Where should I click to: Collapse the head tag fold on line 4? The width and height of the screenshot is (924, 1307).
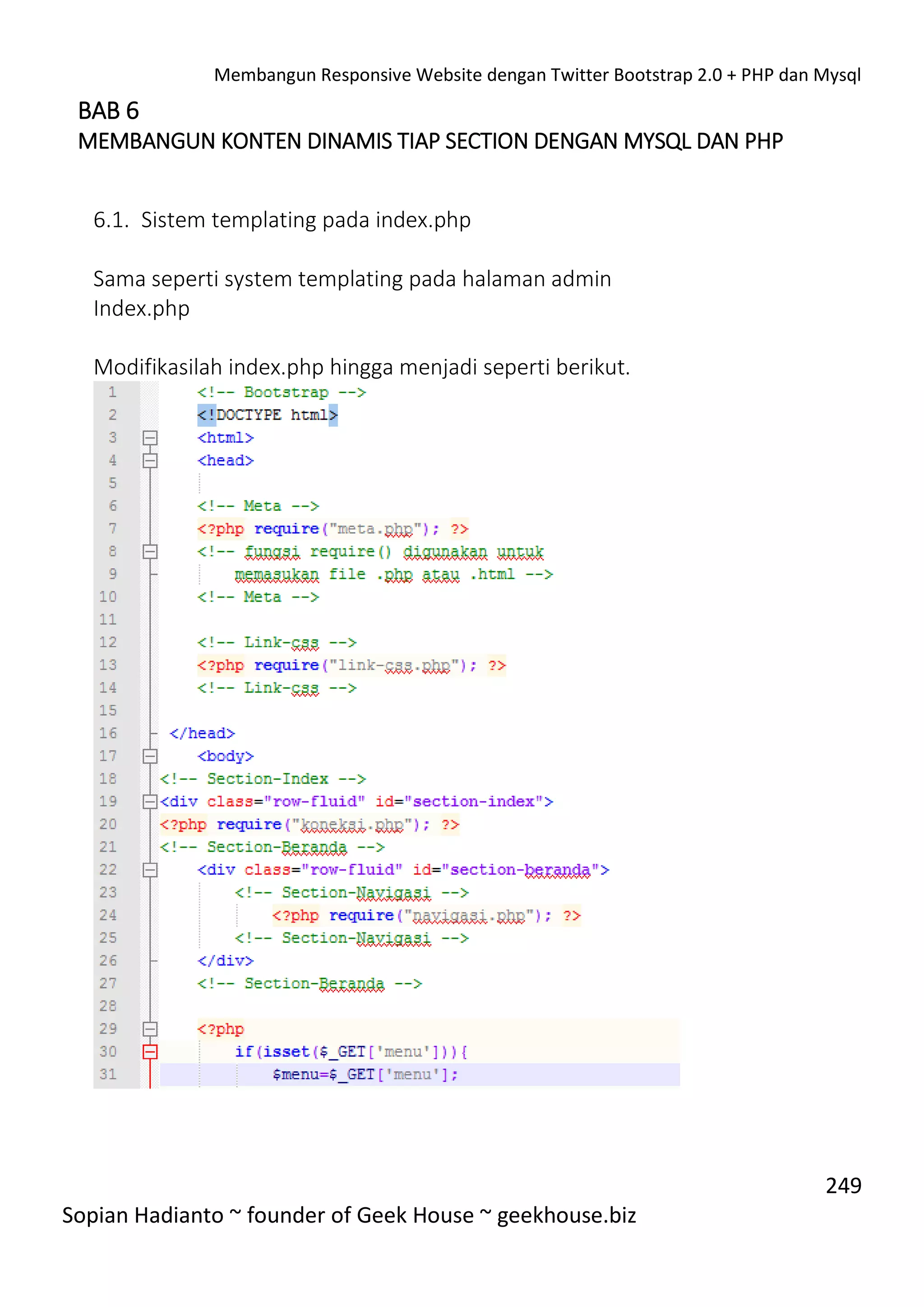[150, 460]
